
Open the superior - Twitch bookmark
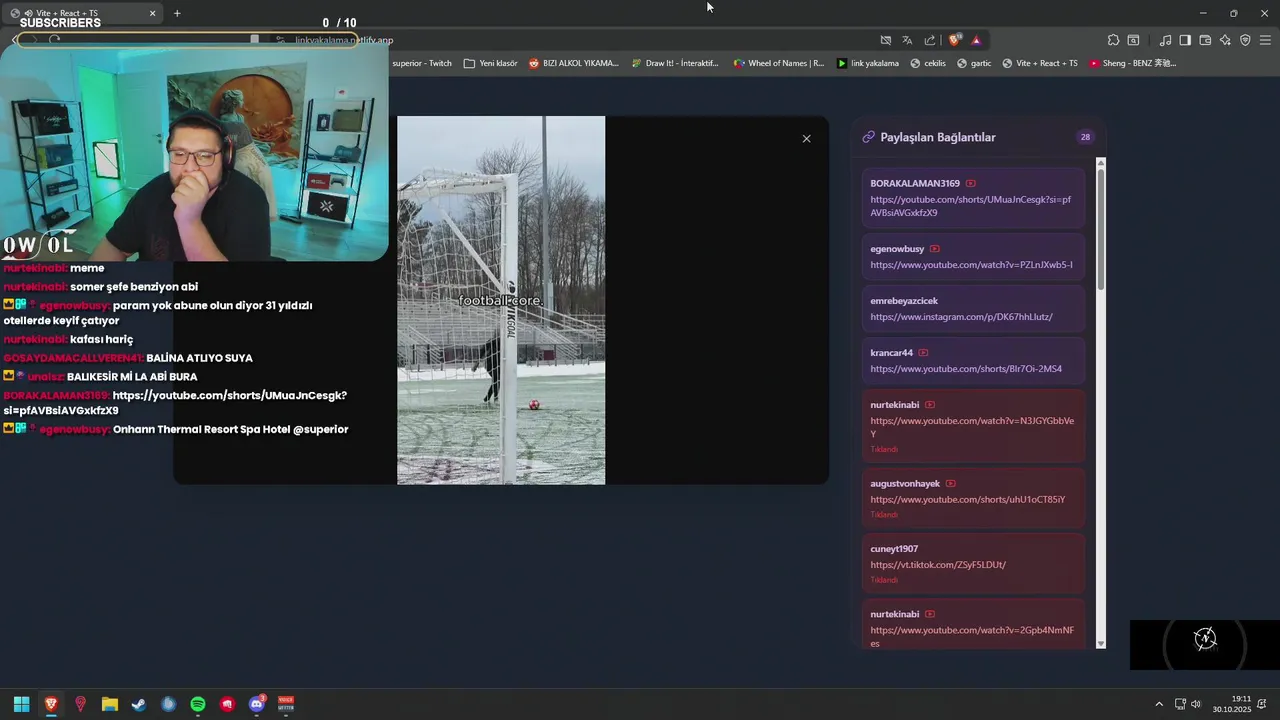[422, 63]
